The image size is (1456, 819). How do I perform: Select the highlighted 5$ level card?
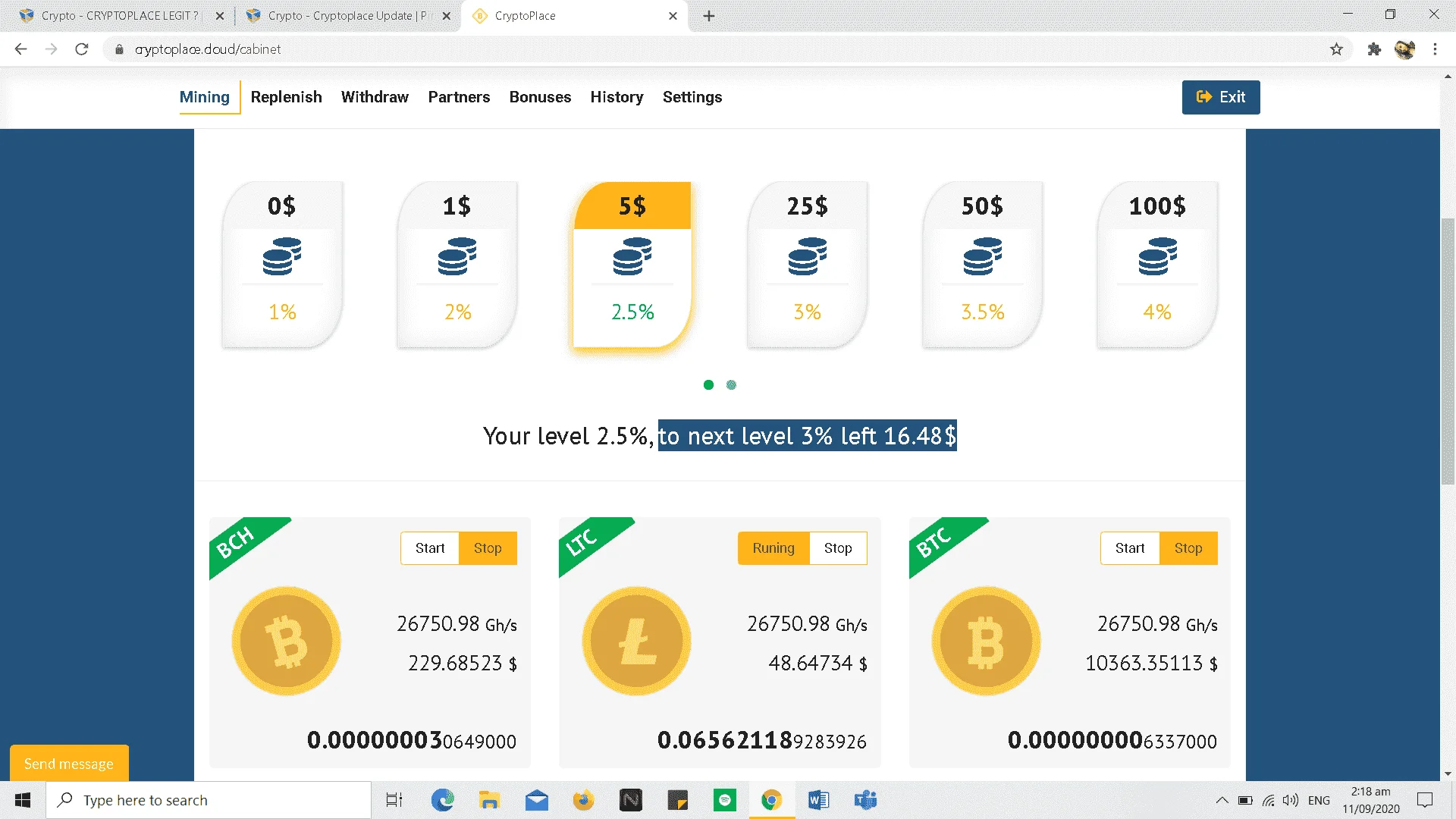[632, 265]
